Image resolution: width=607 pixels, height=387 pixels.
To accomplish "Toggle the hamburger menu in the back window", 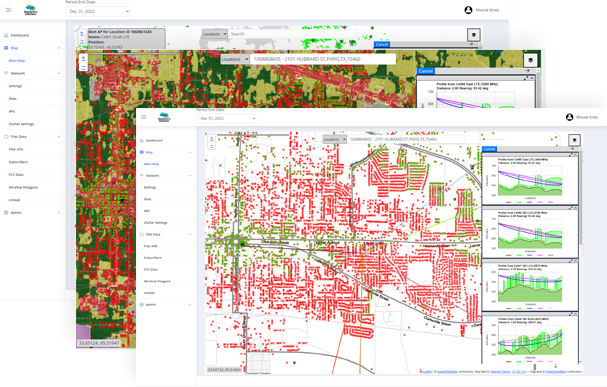I will 8,10.
